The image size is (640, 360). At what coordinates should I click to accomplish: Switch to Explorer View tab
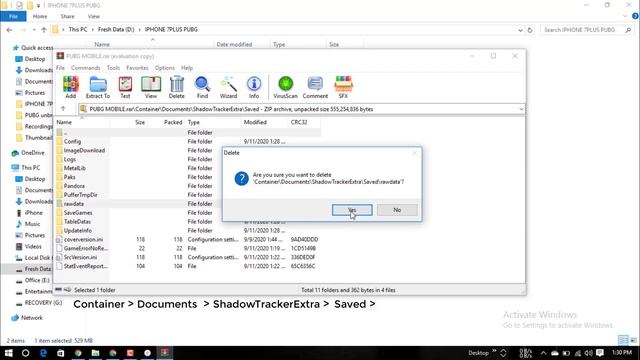pos(93,16)
